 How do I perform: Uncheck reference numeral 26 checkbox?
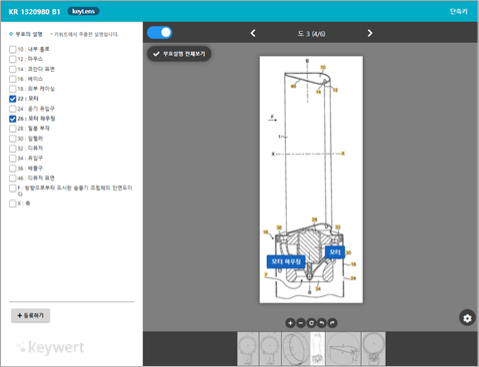click(13, 119)
